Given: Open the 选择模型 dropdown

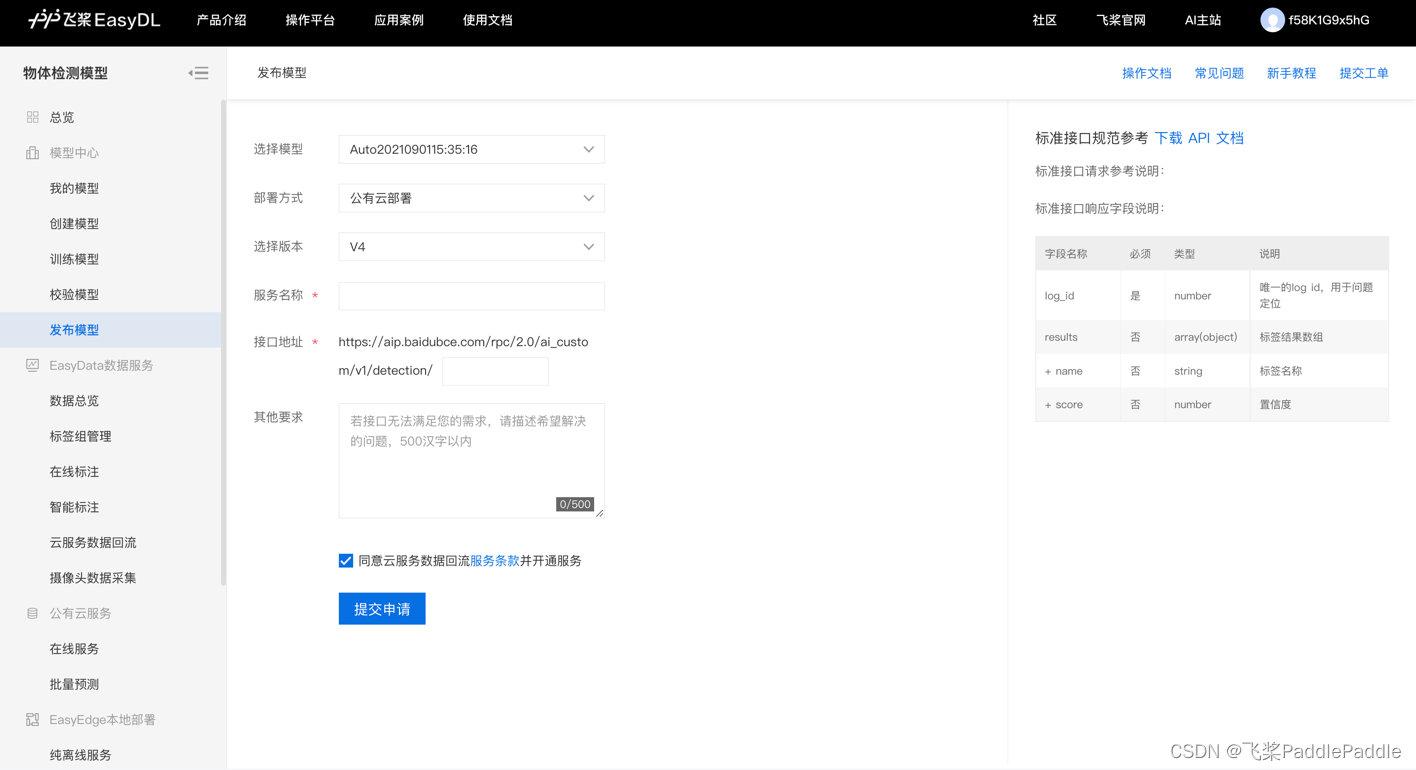Looking at the screenshot, I should pyautogui.click(x=471, y=149).
